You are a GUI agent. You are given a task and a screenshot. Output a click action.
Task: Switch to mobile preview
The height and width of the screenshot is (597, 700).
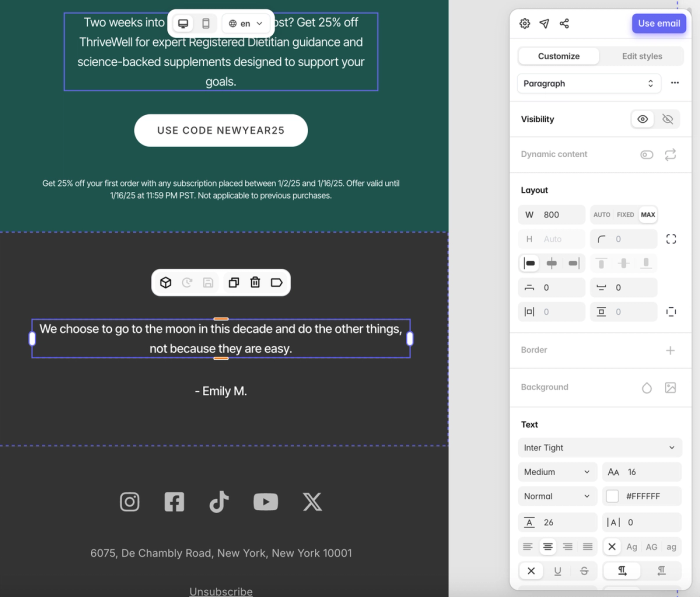[x=206, y=23]
